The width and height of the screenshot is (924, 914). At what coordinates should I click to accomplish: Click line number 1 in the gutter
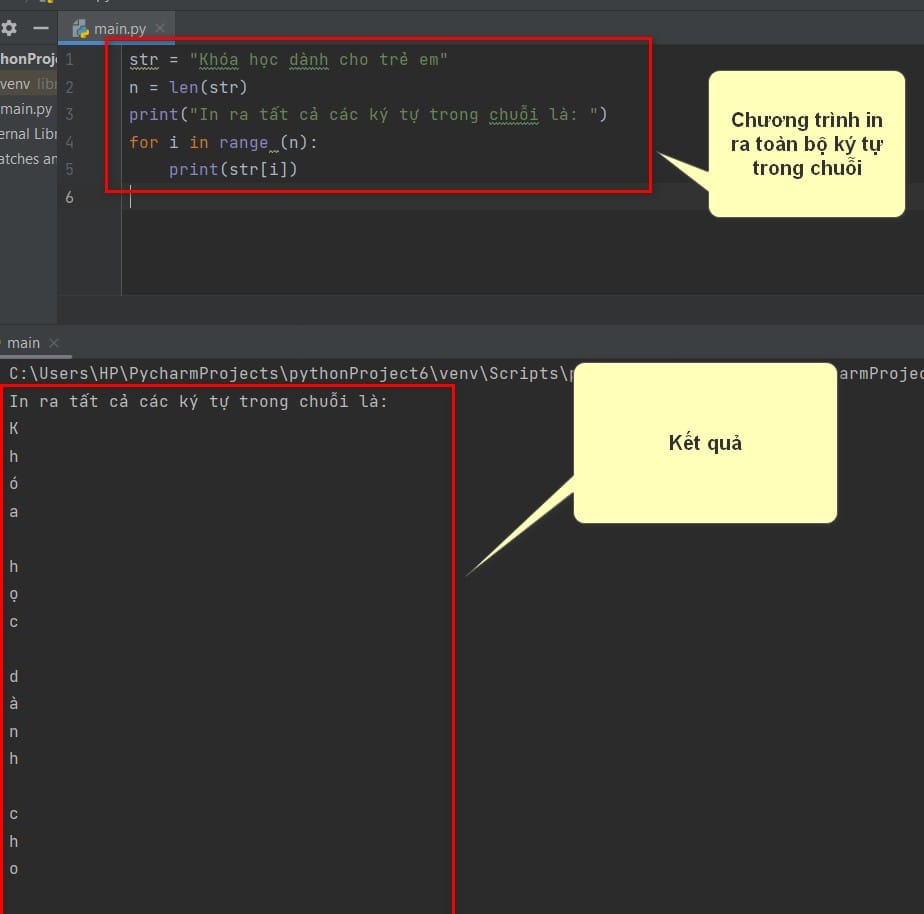coord(70,60)
